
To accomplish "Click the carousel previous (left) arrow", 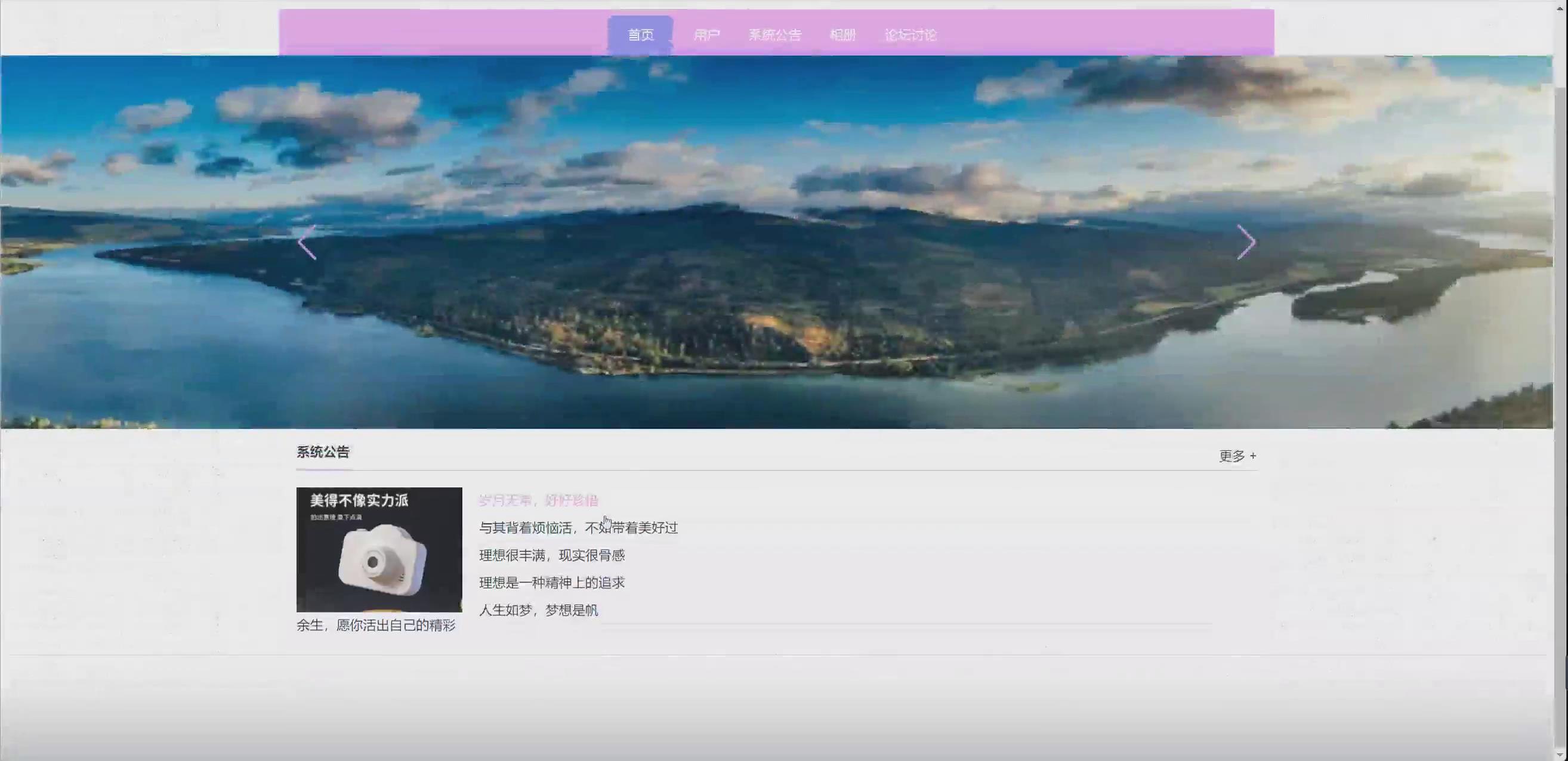I will pyautogui.click(x=307, y=242).
